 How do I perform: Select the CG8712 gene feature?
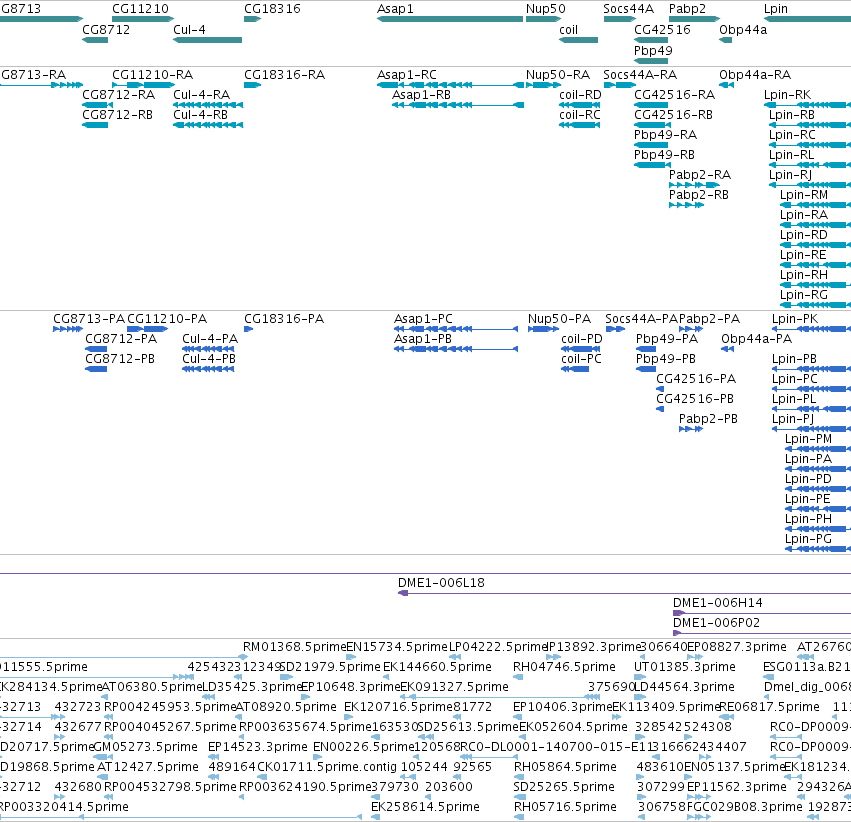95,40
